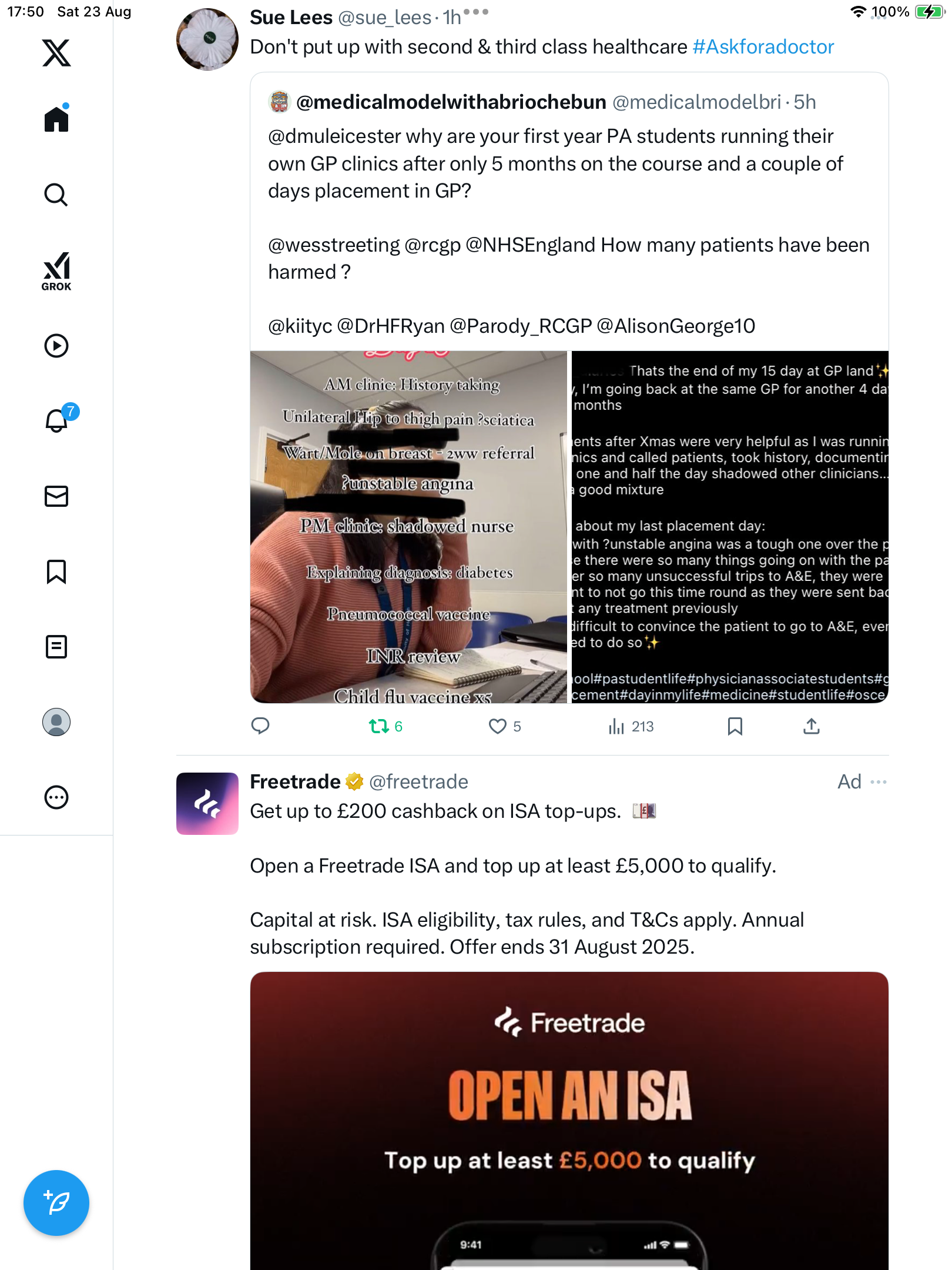Bookmark Sue Lees's post
Image resolution: width=952 pixels, height=1270 pixels.
[x=735, y=727]
